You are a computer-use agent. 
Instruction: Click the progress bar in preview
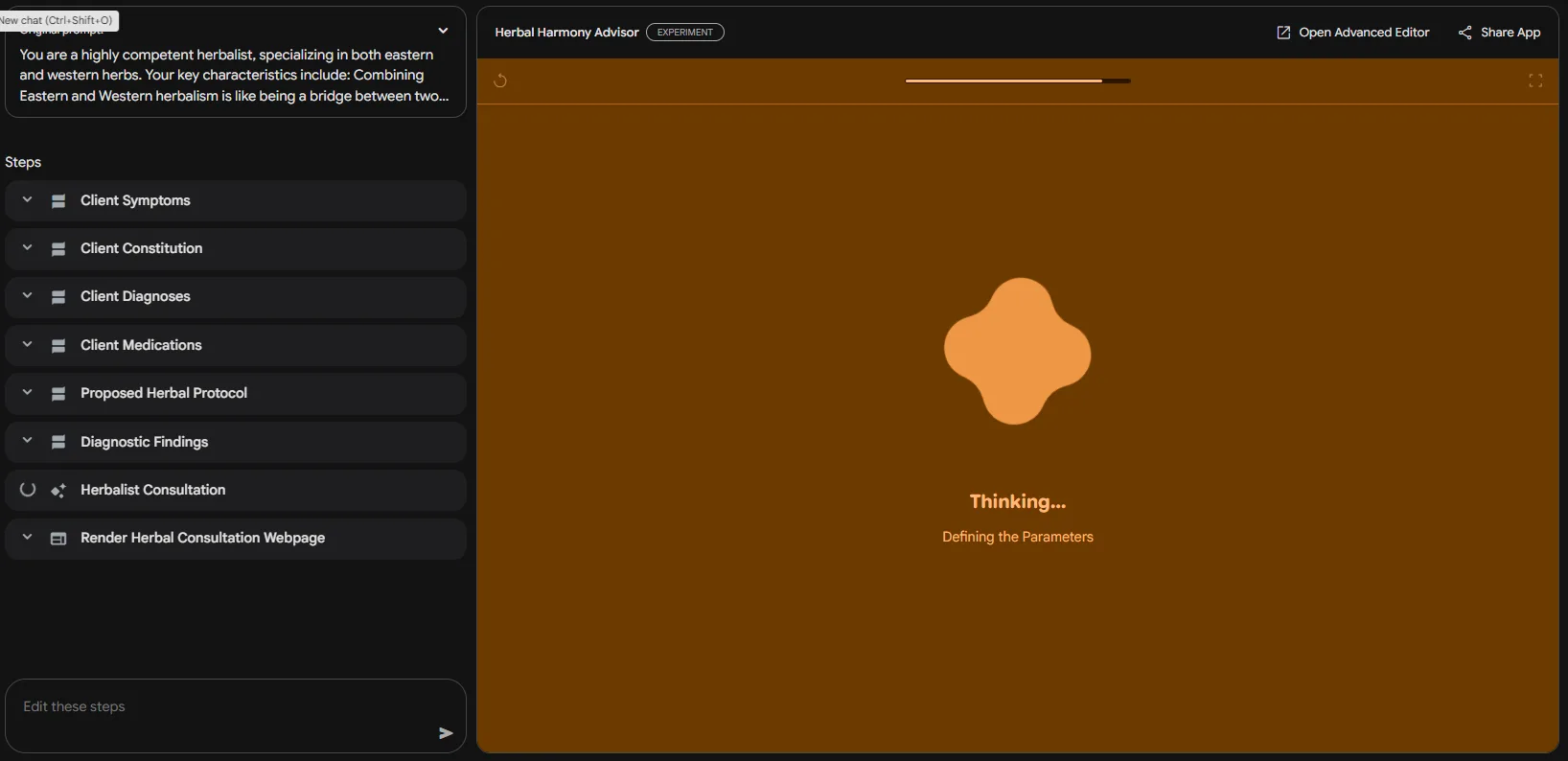pos(1018,81)
